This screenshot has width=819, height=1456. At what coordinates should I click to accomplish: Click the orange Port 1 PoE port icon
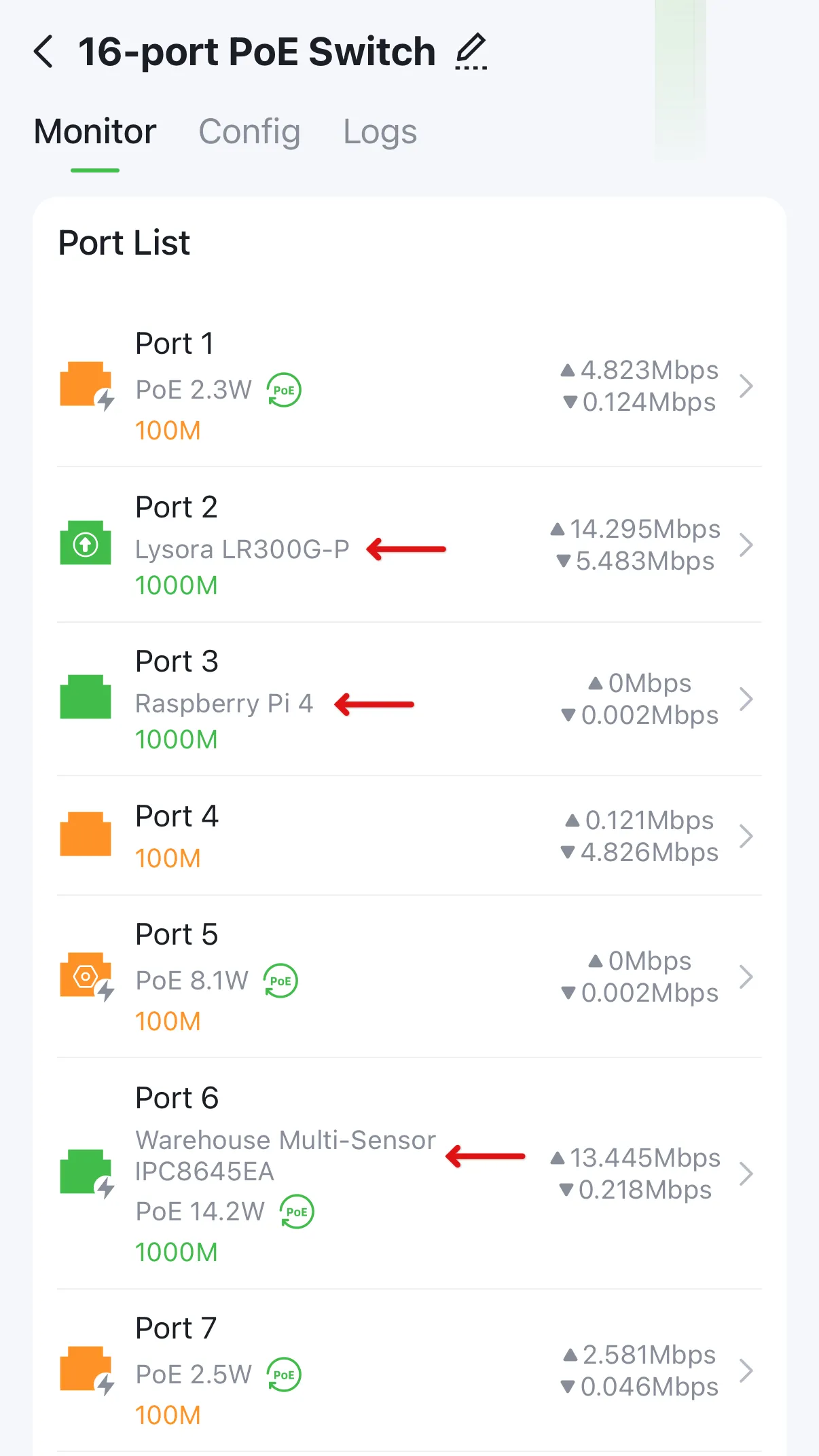pyautogui.click(x=86, y=386)
